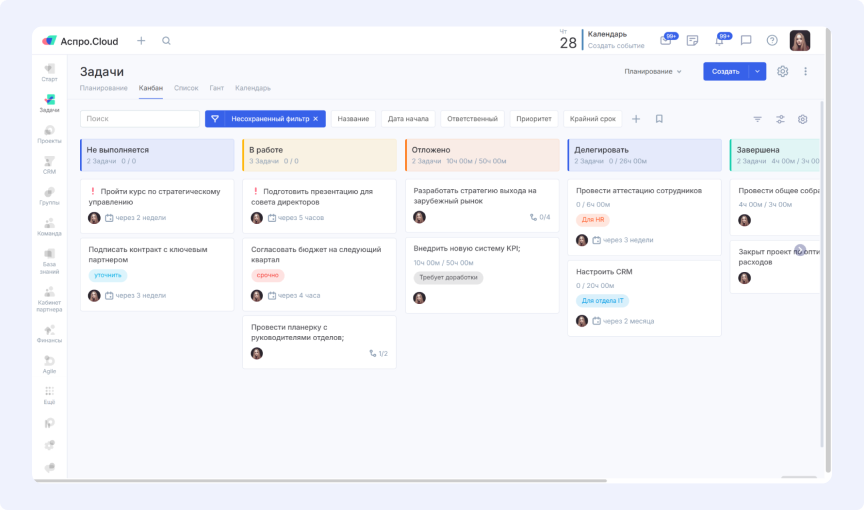
Task: Open the three-dot more options menu
Action: 806,71
